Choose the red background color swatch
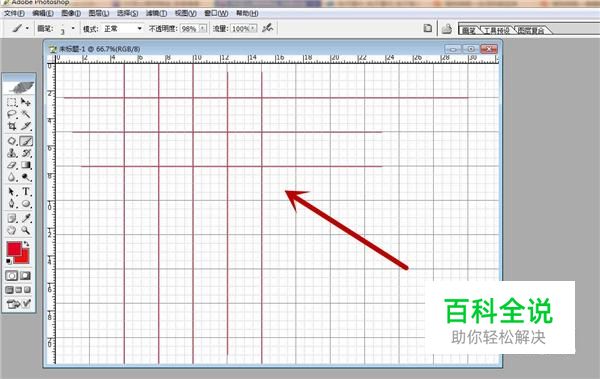 pyautogui.click(x=25, y=259)
